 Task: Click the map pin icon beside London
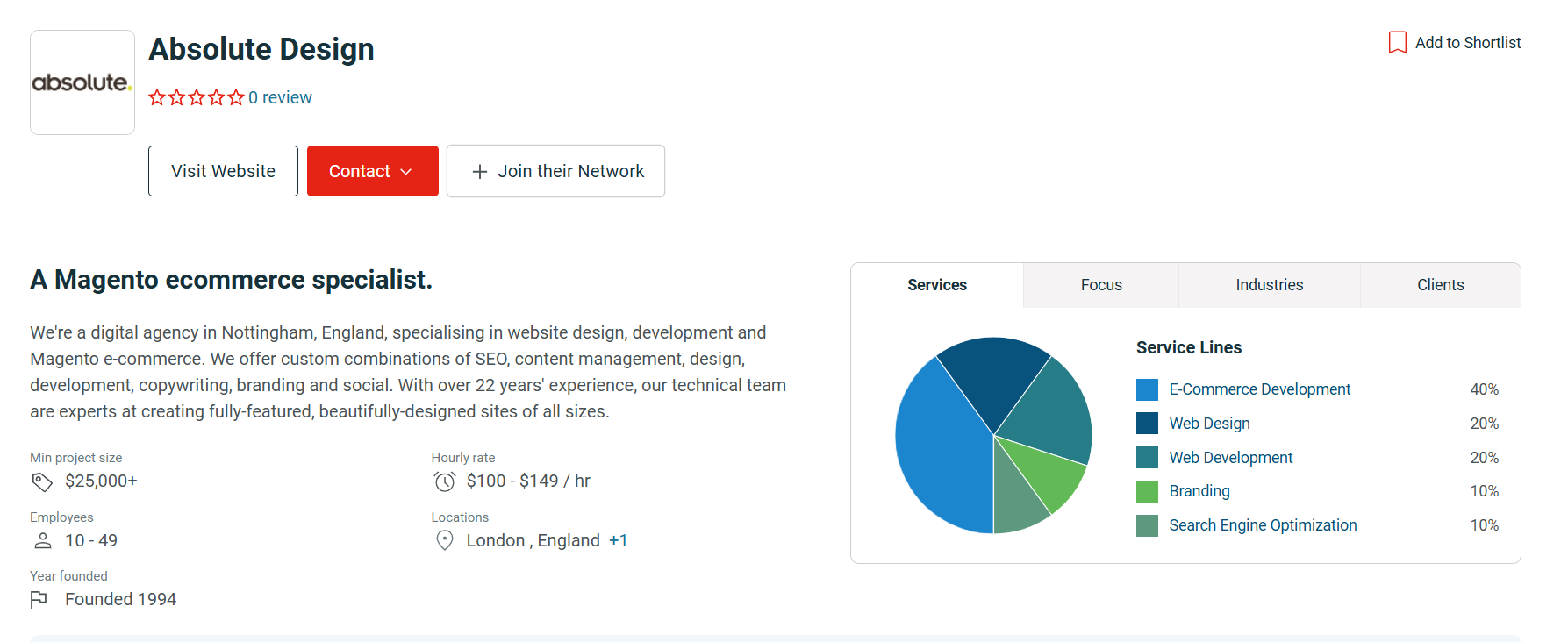(x=445, y=541)
